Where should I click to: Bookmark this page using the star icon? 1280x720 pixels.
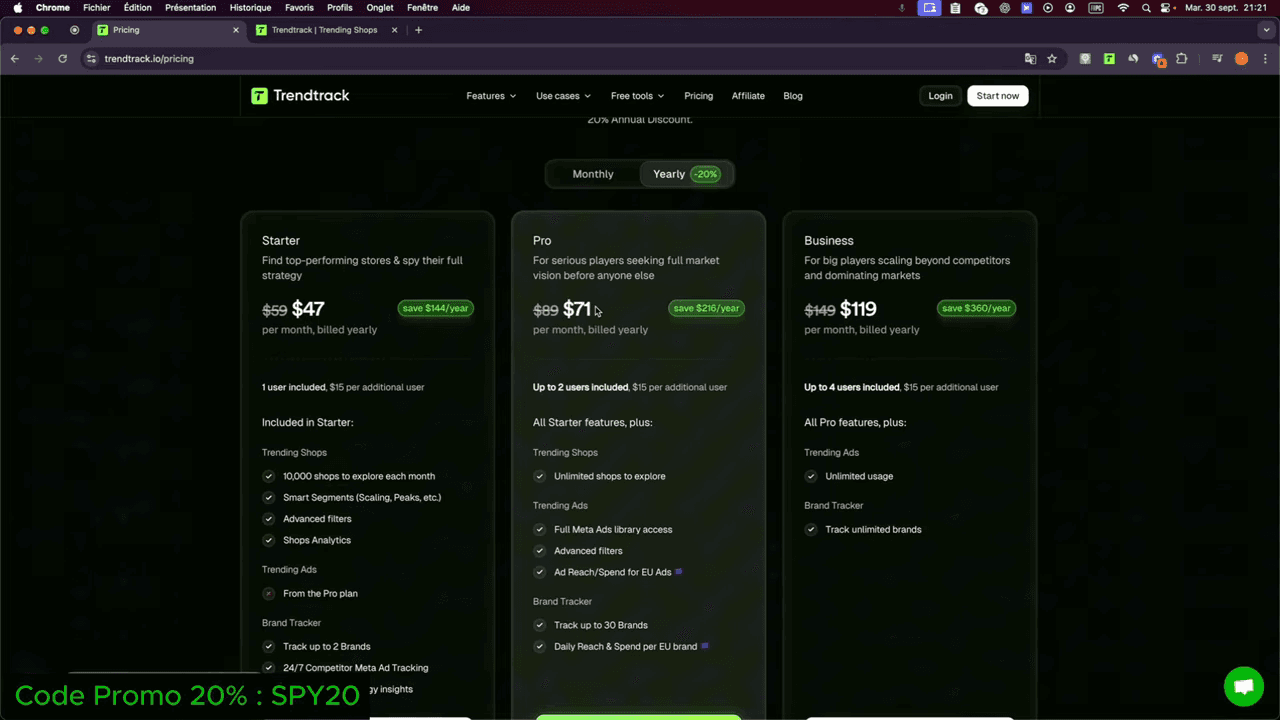click(1052, 59)
